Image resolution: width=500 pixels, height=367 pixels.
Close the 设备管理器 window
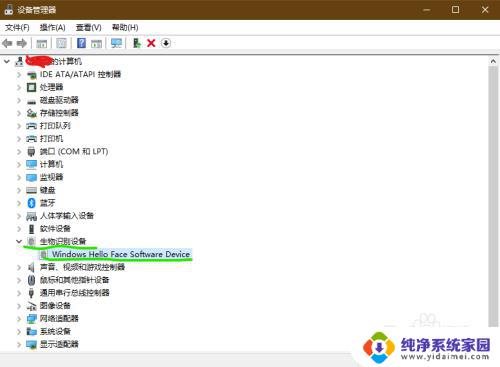coord(485,10)
